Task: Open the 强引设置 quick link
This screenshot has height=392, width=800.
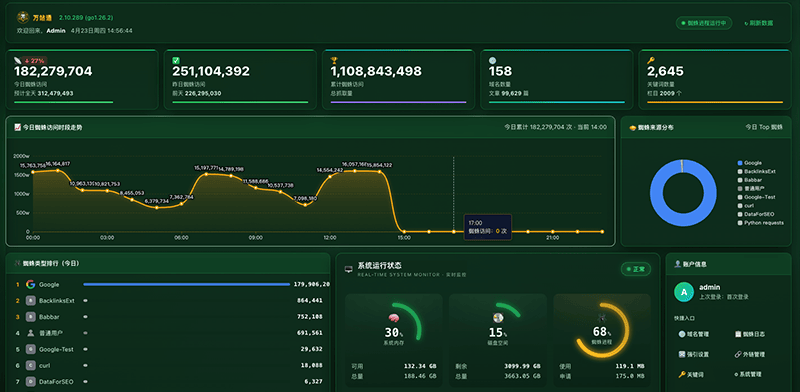Action: click(693, 354)
